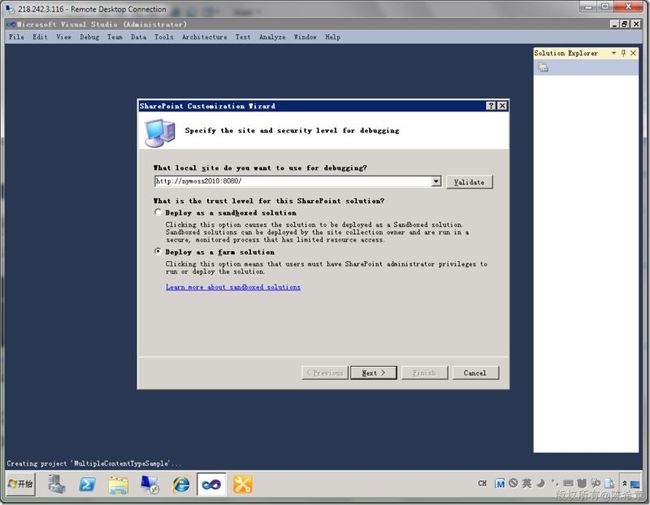Open the Architecture menu
650x505 pixels.
pyautogui.click(x=204, y=37)
